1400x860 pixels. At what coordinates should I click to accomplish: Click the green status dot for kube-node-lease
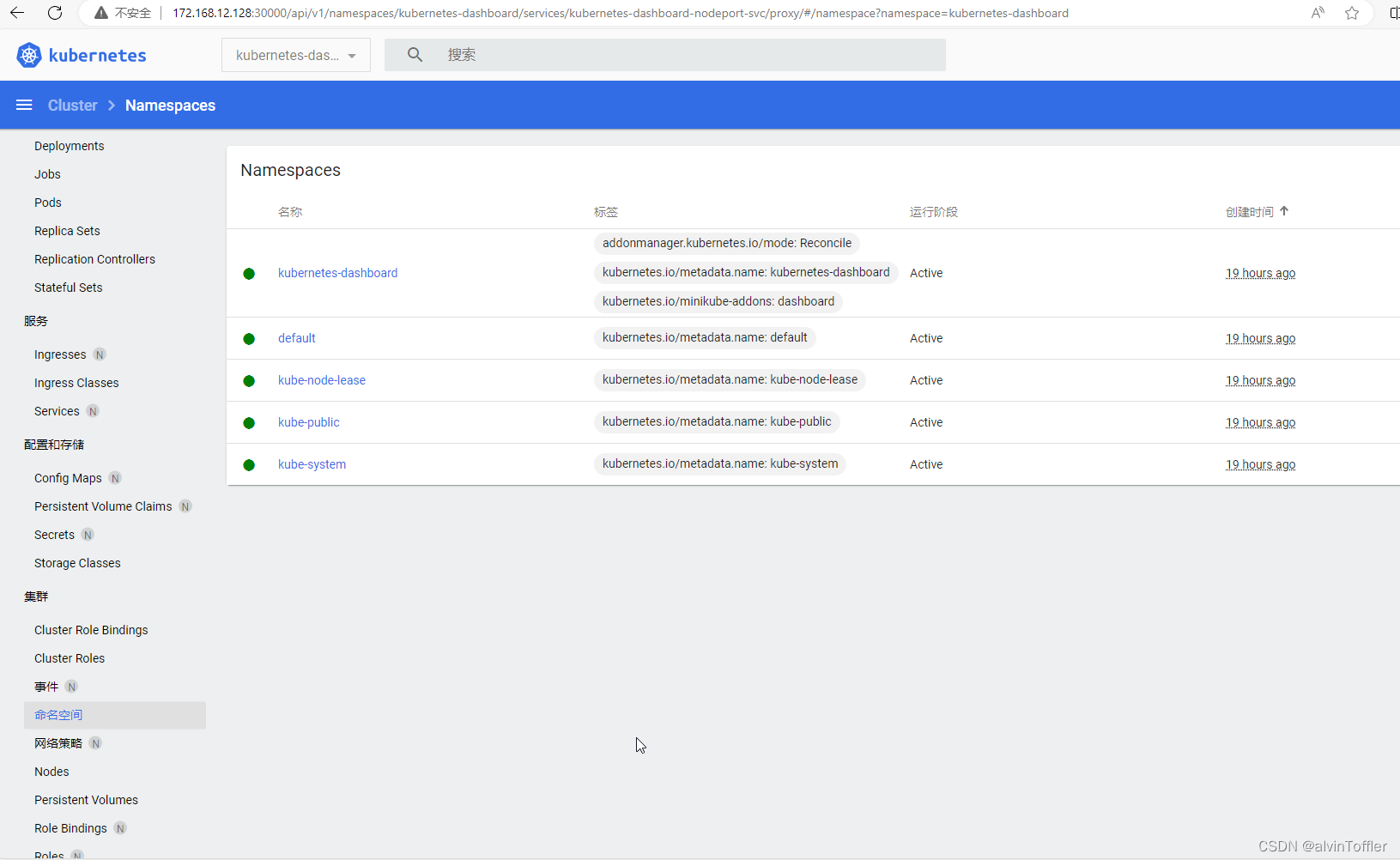249,381
